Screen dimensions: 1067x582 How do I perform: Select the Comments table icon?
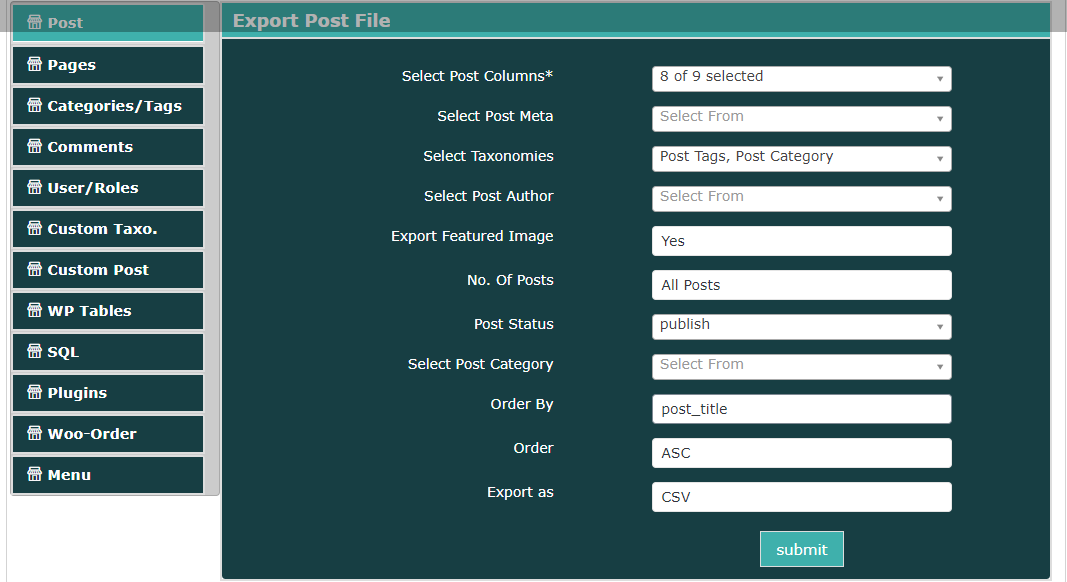[35, 146]
